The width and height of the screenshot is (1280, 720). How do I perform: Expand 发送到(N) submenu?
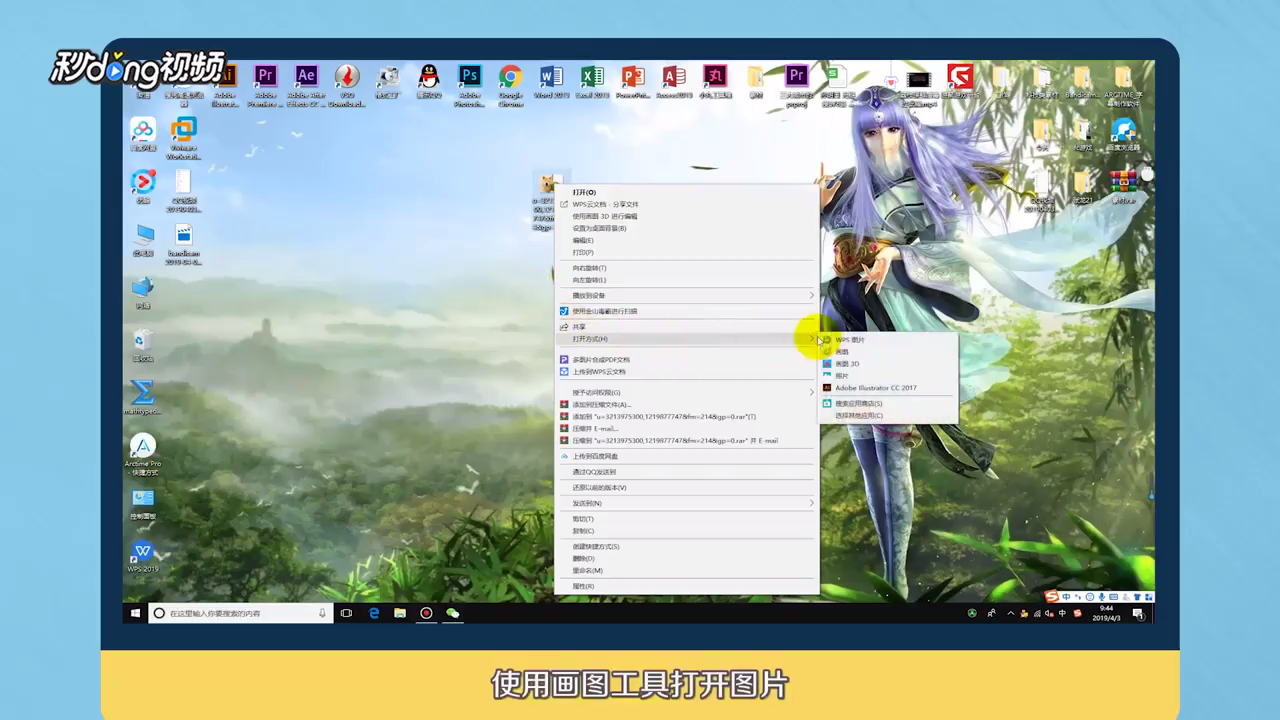(687, 504)
